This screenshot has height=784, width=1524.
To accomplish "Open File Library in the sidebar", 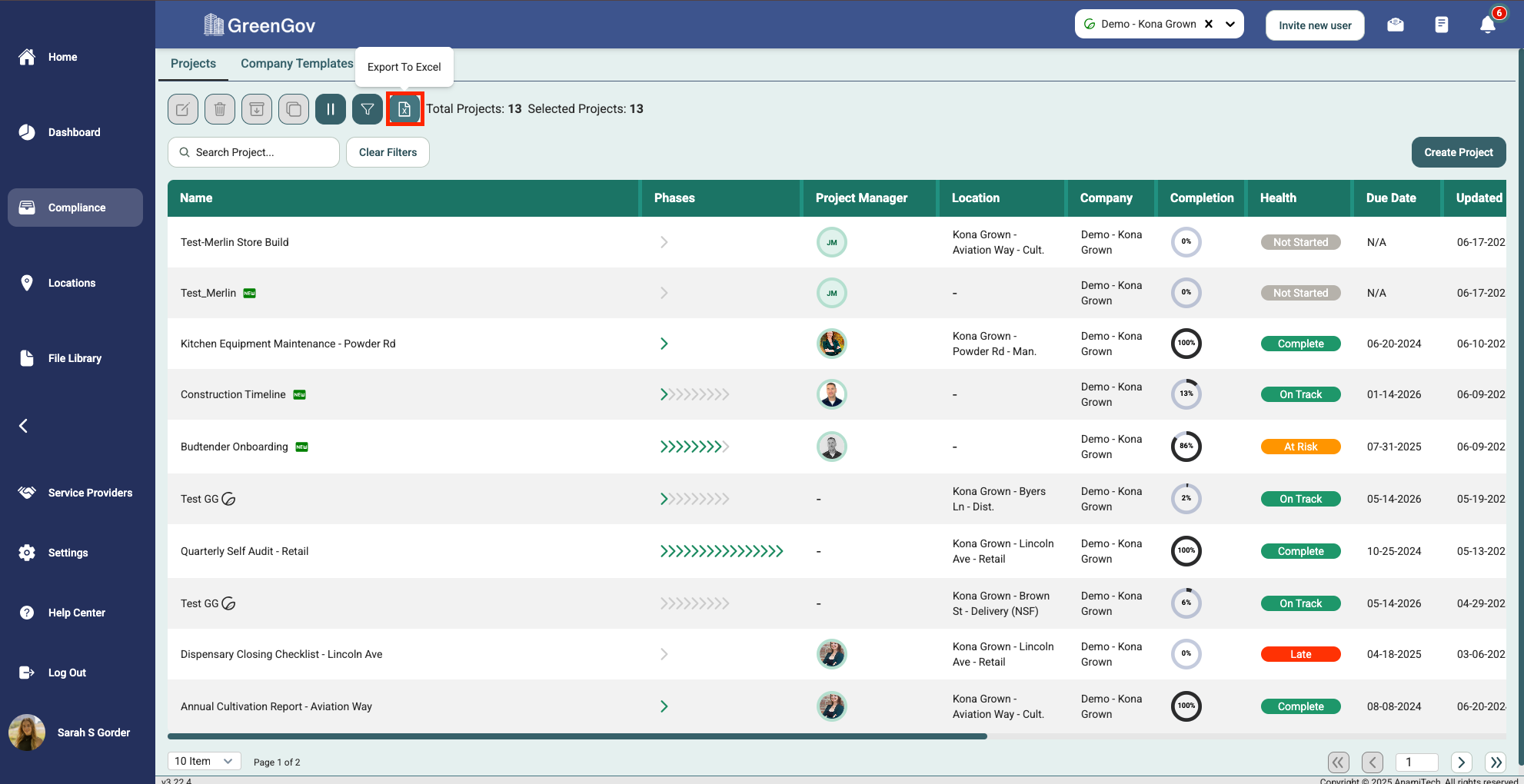I will pos(60,358).
